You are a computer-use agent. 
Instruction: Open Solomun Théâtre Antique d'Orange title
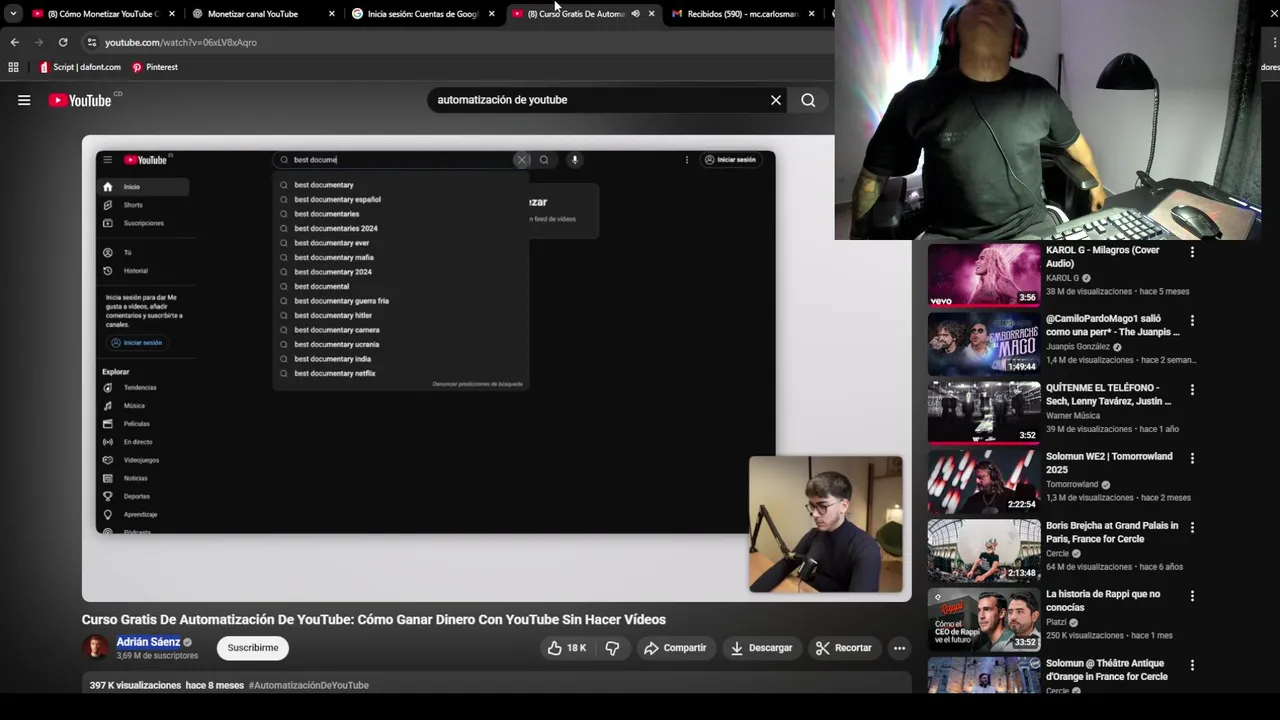coord(1106,670)
